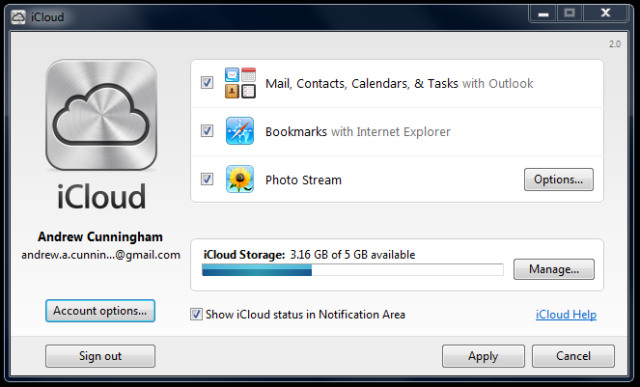Click the Mail, Contacts, Calendars & Tasks icon
The height and width of the screenshot is (387, 640).
click(x=240, y=83)
